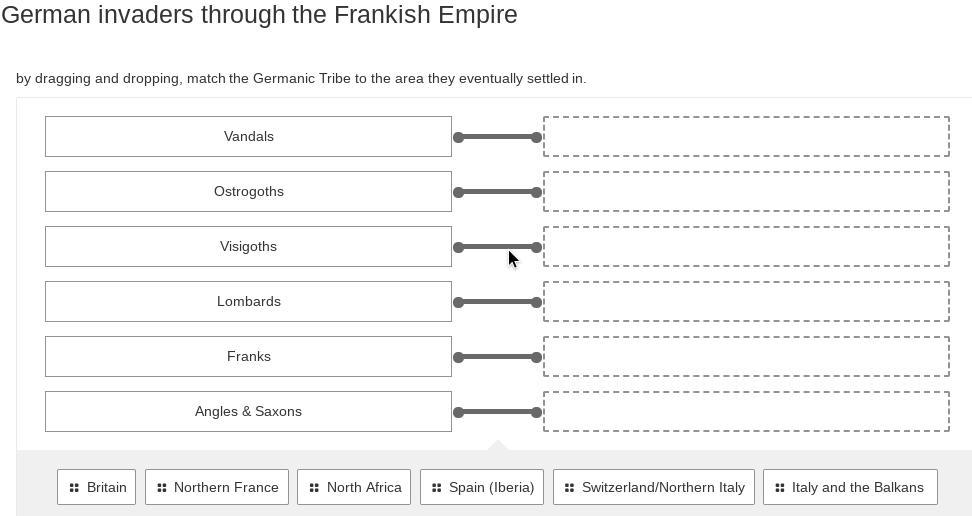Click the empty drop zone beside Visigoths
This screenshot has height=516, width=972.
point(746,247)
